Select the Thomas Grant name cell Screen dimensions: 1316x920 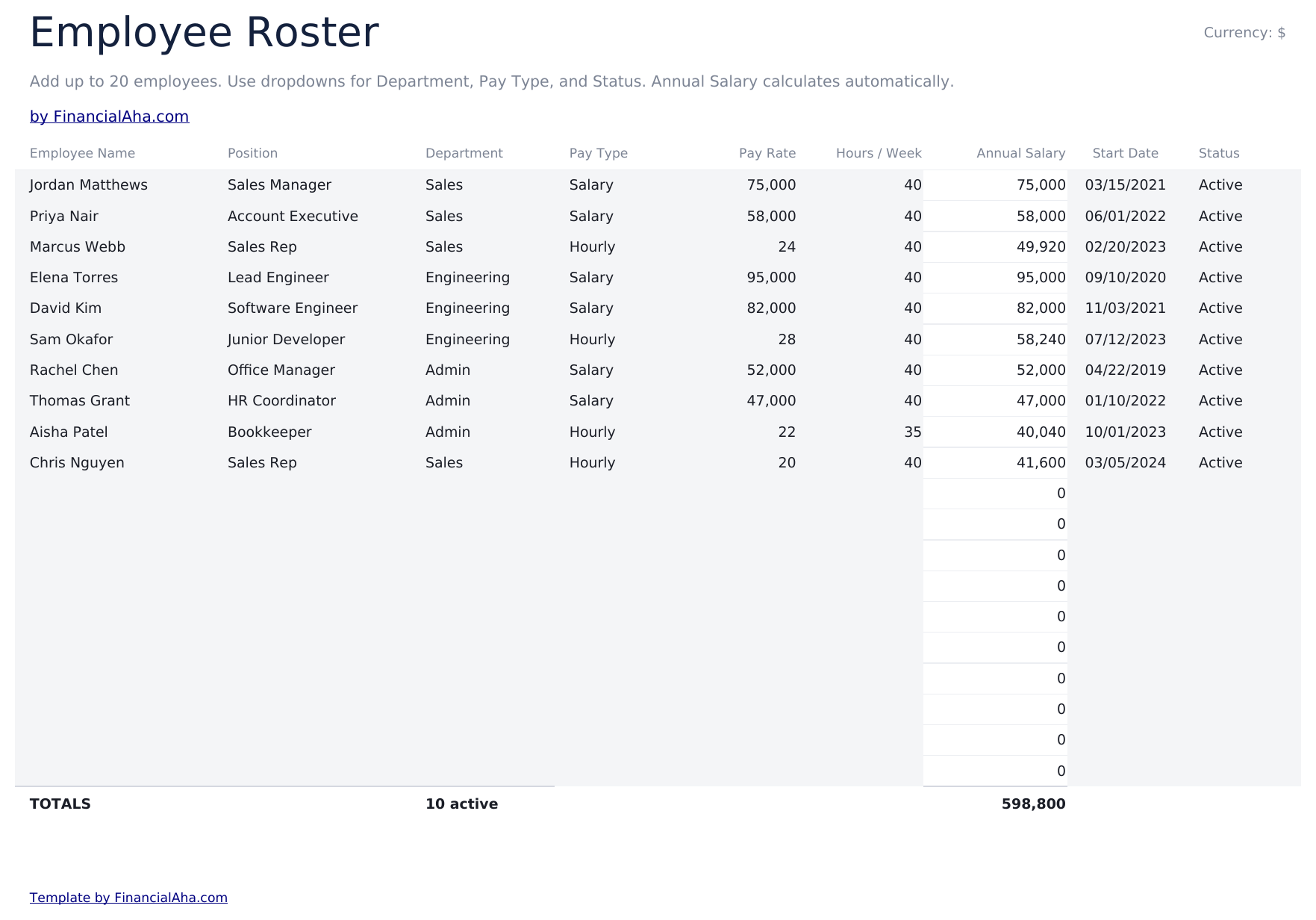coord(113,401)
